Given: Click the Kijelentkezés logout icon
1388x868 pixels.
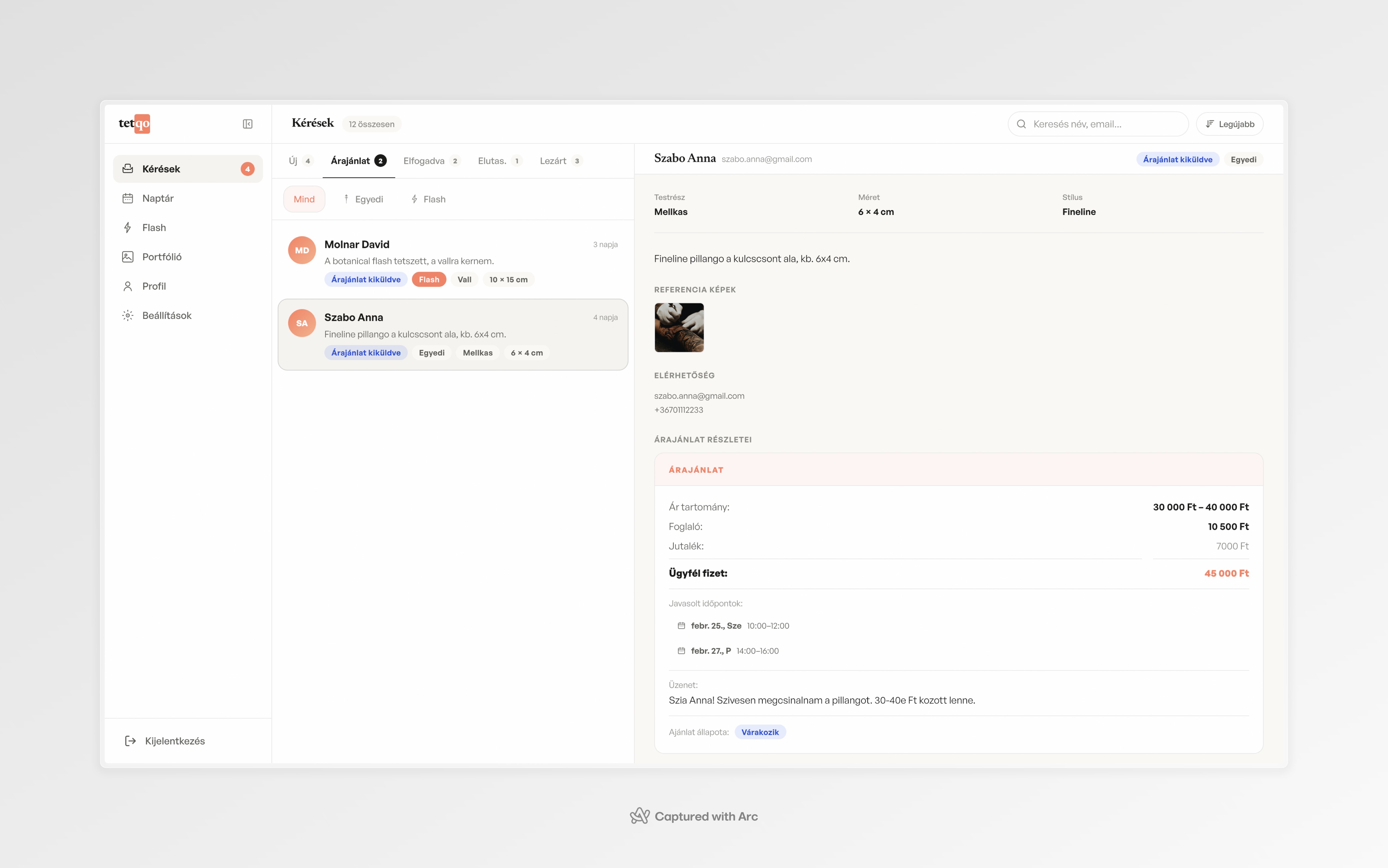Looking at the screenshot, I should click(130, 741).
